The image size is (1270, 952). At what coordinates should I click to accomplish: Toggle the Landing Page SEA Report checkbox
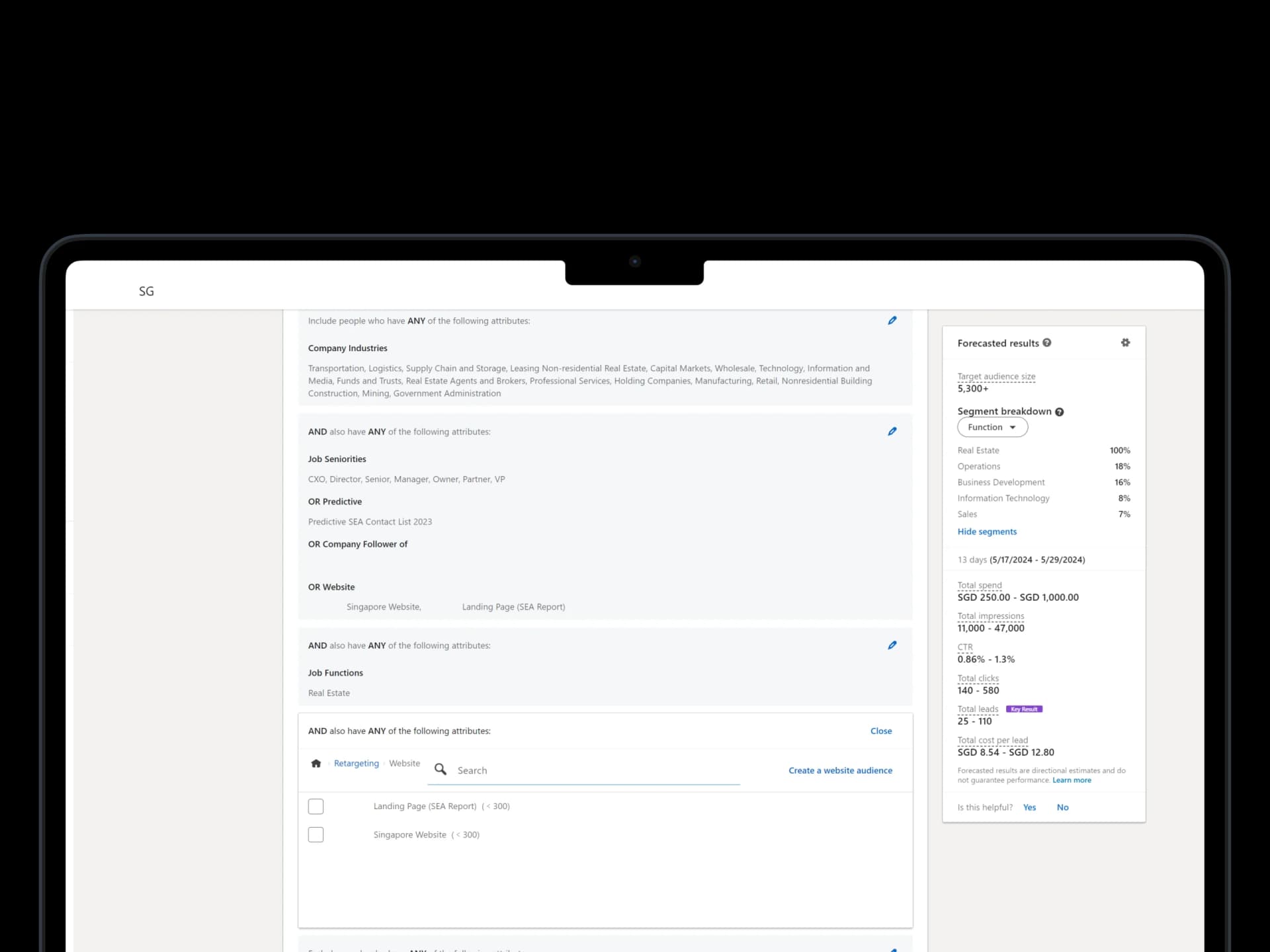[315, 806]
